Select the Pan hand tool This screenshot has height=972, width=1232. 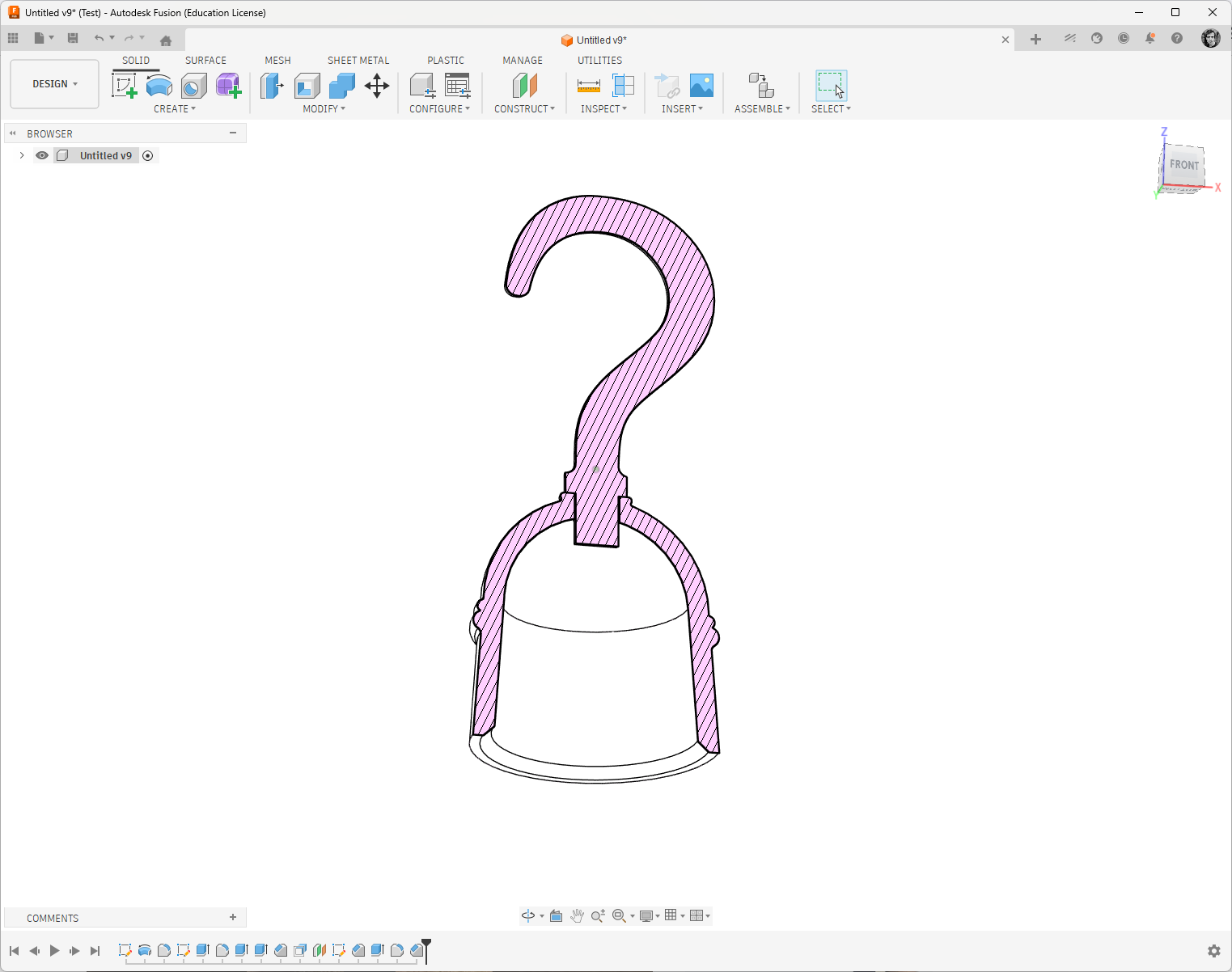(577, 915)
